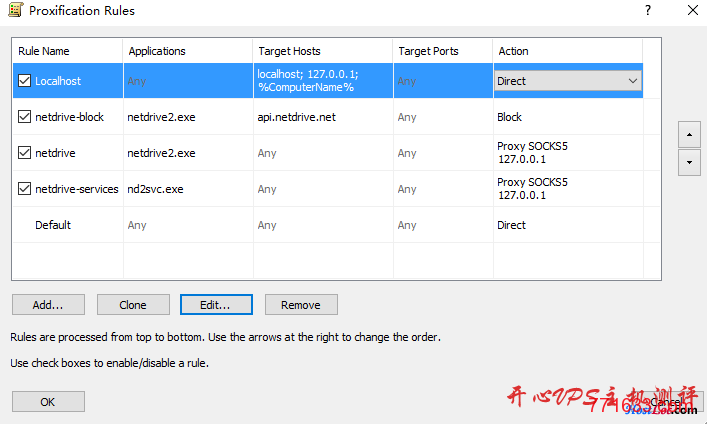
Task: Click the Proxifier icon in the title bar
Action: [x=15, y=11]
